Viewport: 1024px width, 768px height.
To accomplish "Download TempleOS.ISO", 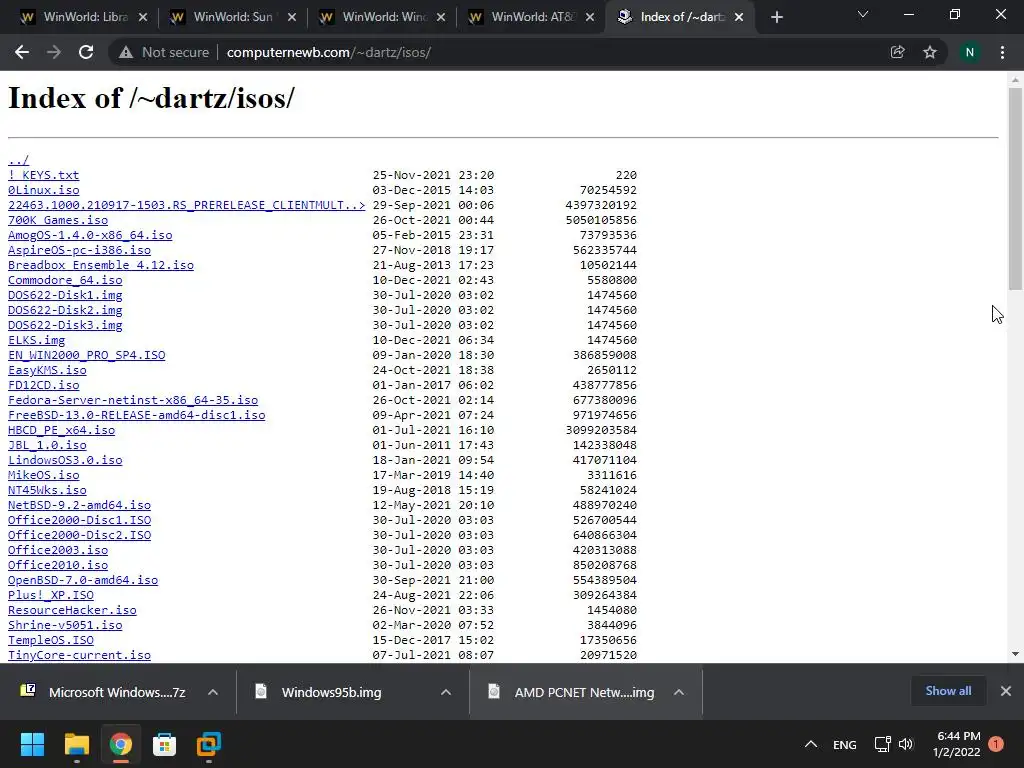I will click(50, 641).
